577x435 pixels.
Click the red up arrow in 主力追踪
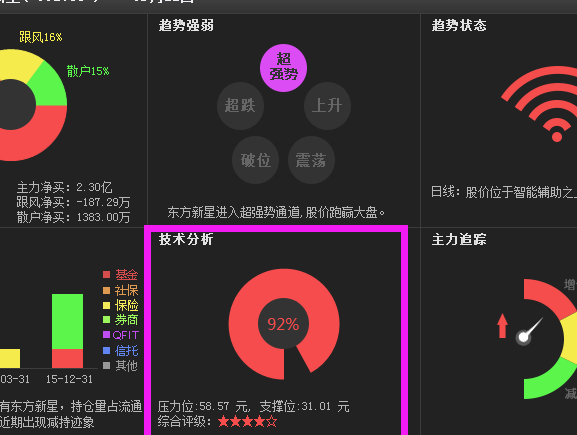502,326
